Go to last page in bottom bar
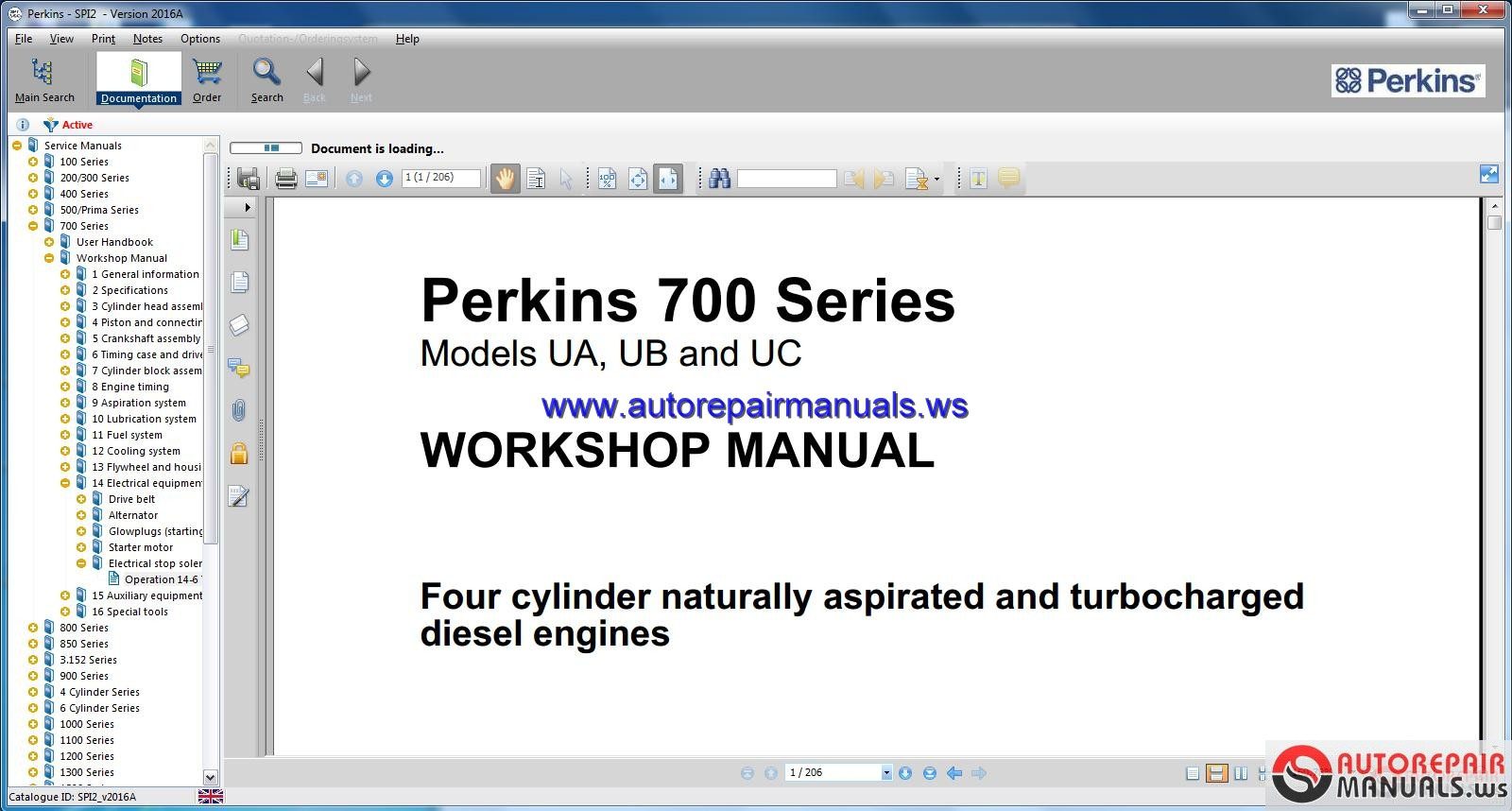 tap(930, 773)
